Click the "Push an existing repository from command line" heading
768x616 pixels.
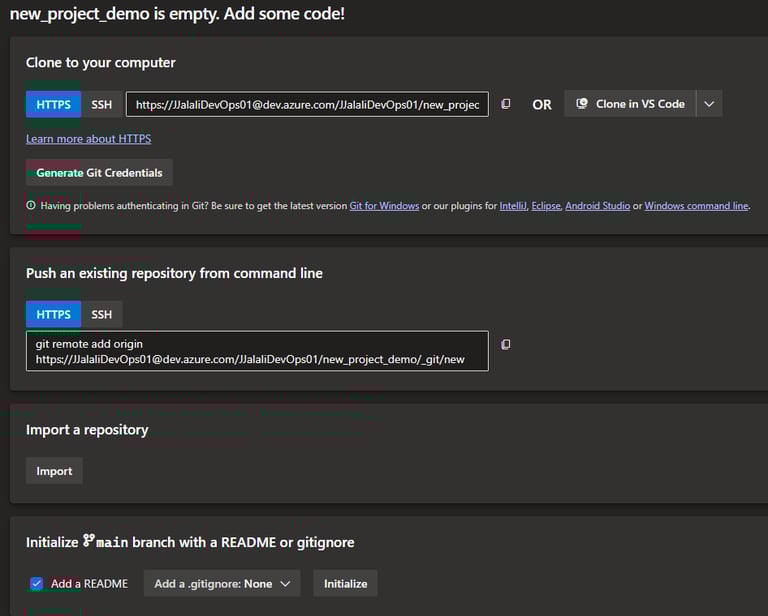coord(174,273)
